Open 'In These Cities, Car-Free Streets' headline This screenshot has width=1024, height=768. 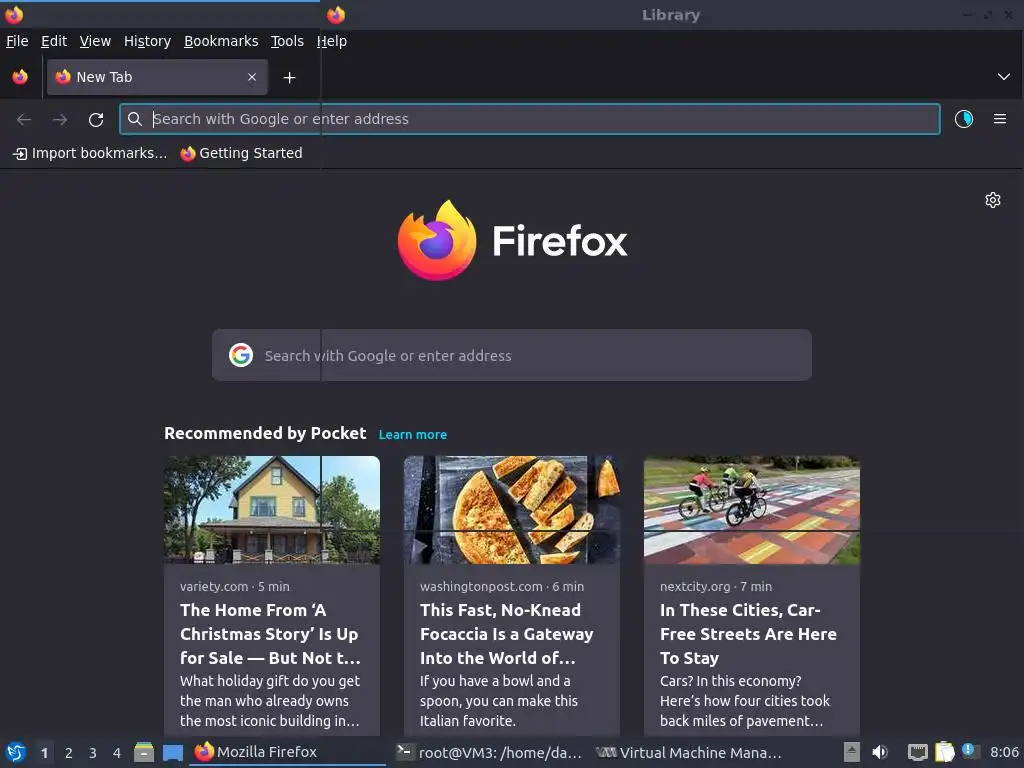coord(748,633)
